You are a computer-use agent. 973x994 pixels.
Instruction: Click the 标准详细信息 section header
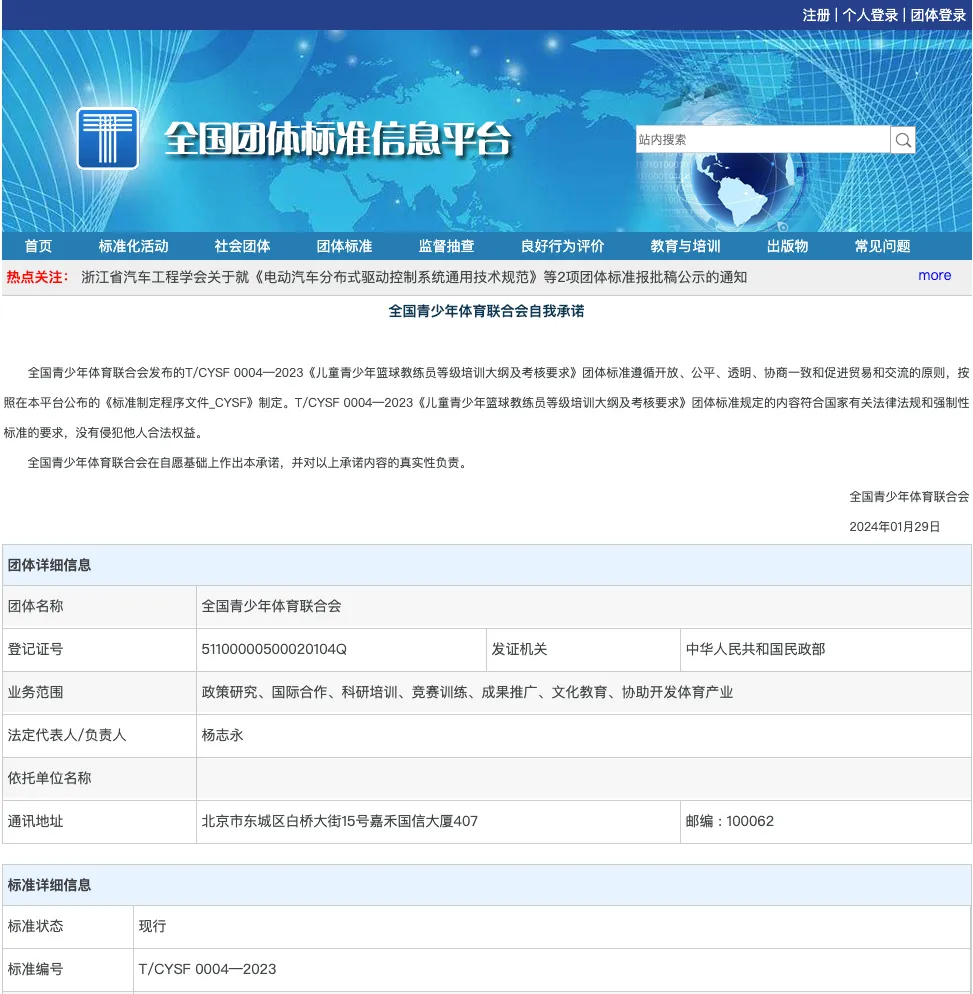(x=487, y=885)
